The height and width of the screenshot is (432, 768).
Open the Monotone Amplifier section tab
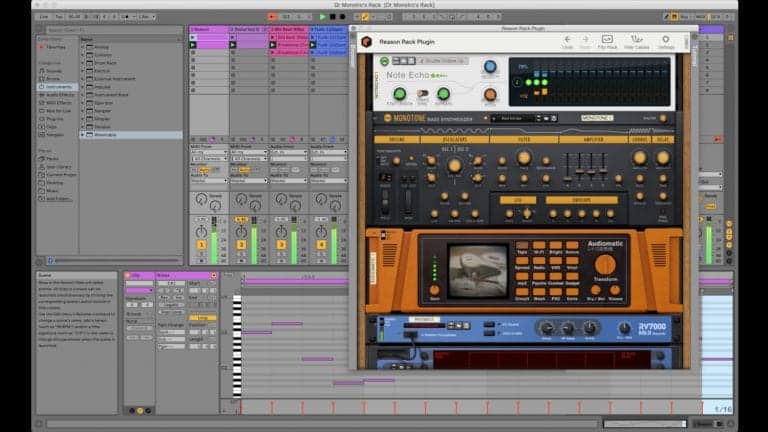pyautogui.click(x=593, y=140)
